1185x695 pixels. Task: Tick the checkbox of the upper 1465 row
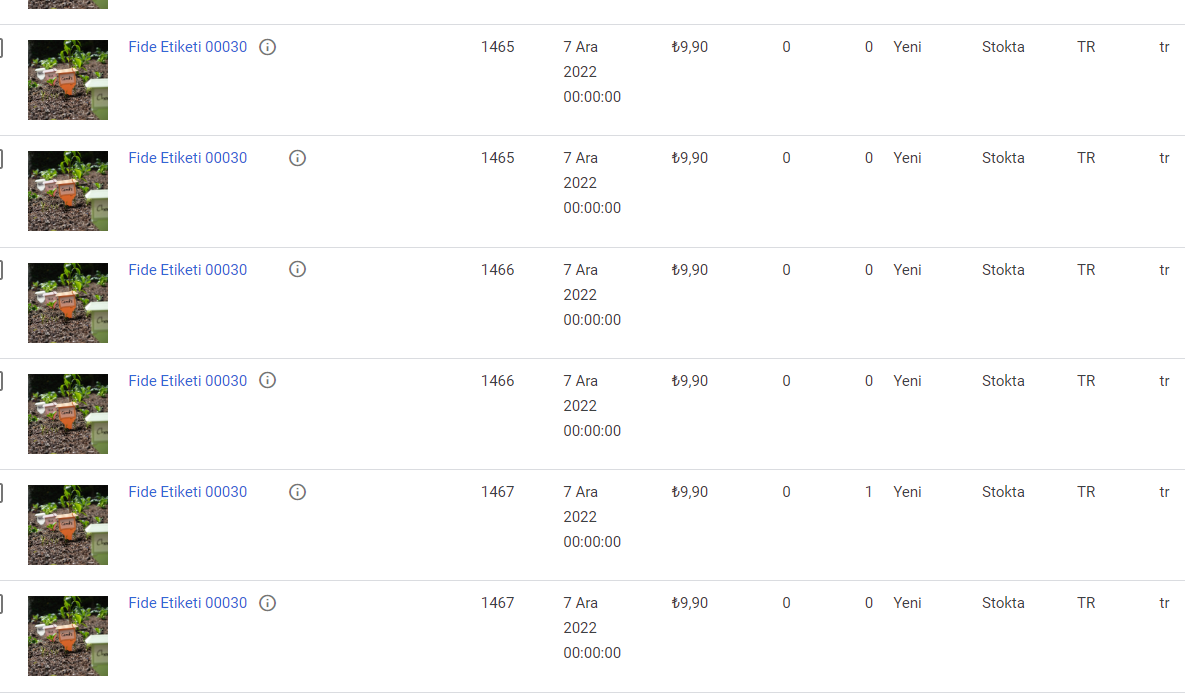(1, 47)
